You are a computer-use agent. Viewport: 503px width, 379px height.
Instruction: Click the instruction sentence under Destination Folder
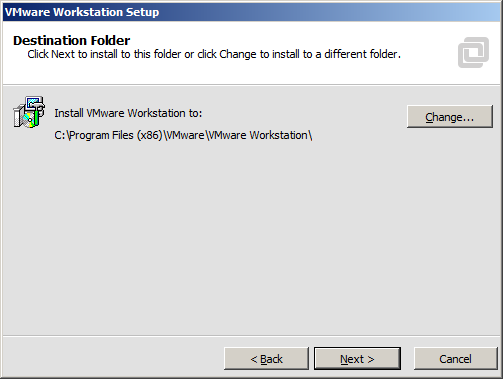click(214, 54)
